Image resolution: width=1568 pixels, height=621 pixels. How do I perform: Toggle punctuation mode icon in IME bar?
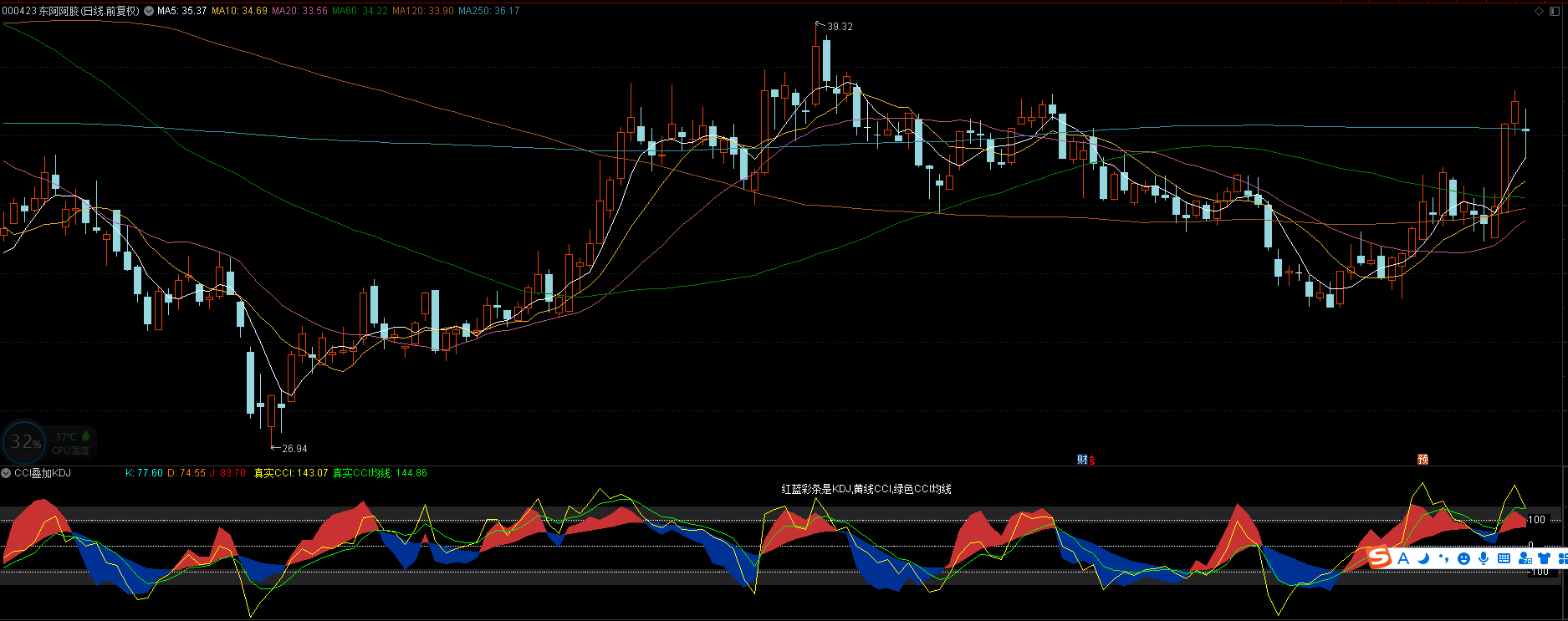click(x=1443, y=558)
